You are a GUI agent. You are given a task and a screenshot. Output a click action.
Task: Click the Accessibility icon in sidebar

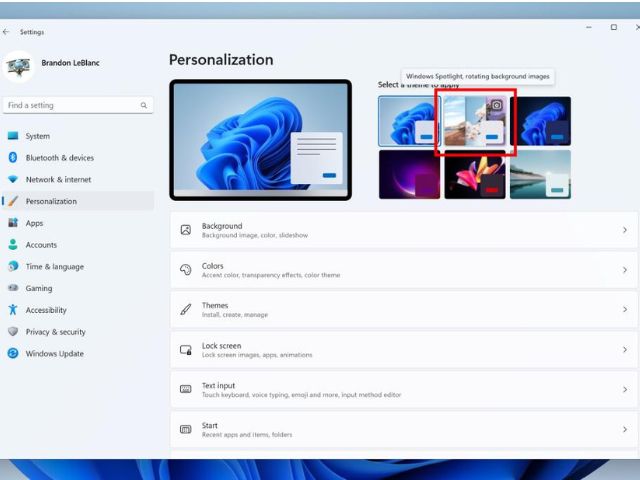[13, 310]
